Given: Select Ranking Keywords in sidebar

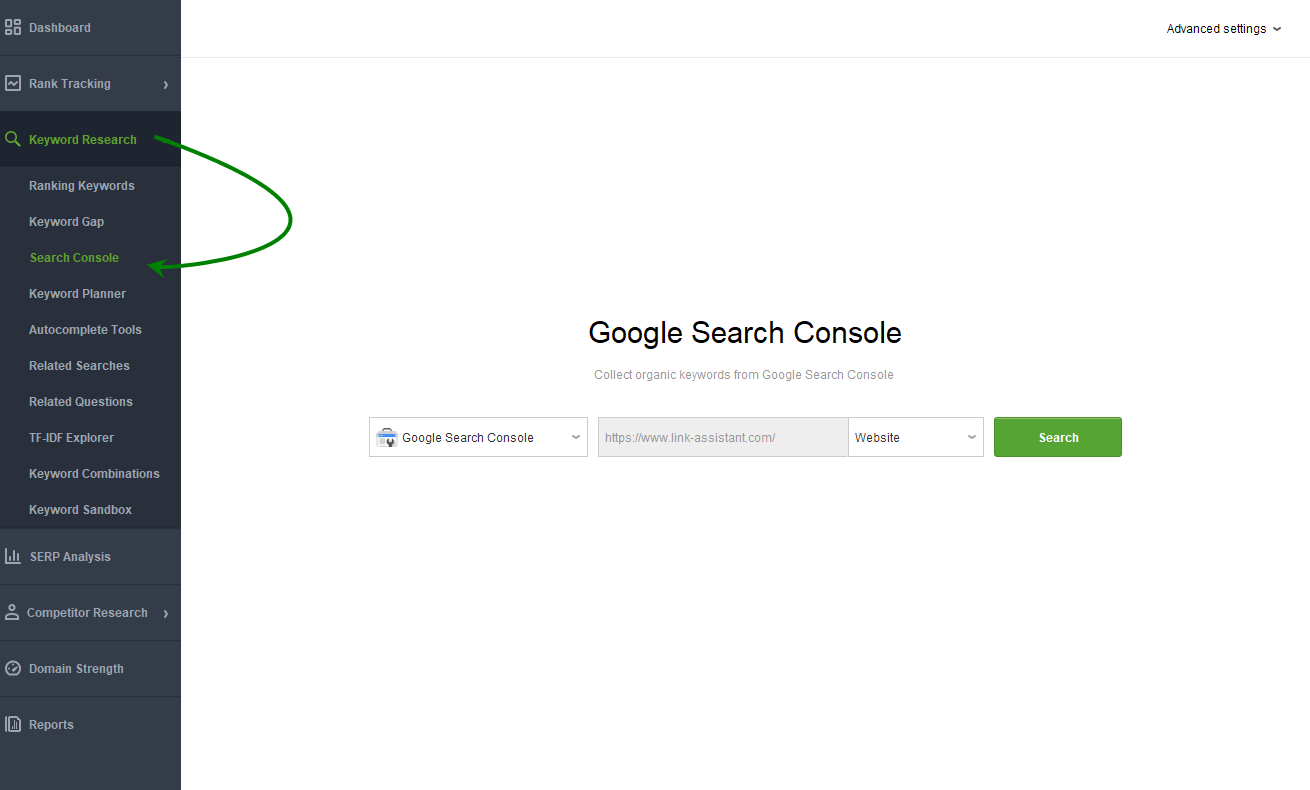Looking at the screenshot, I should click(x=82, y=186).
